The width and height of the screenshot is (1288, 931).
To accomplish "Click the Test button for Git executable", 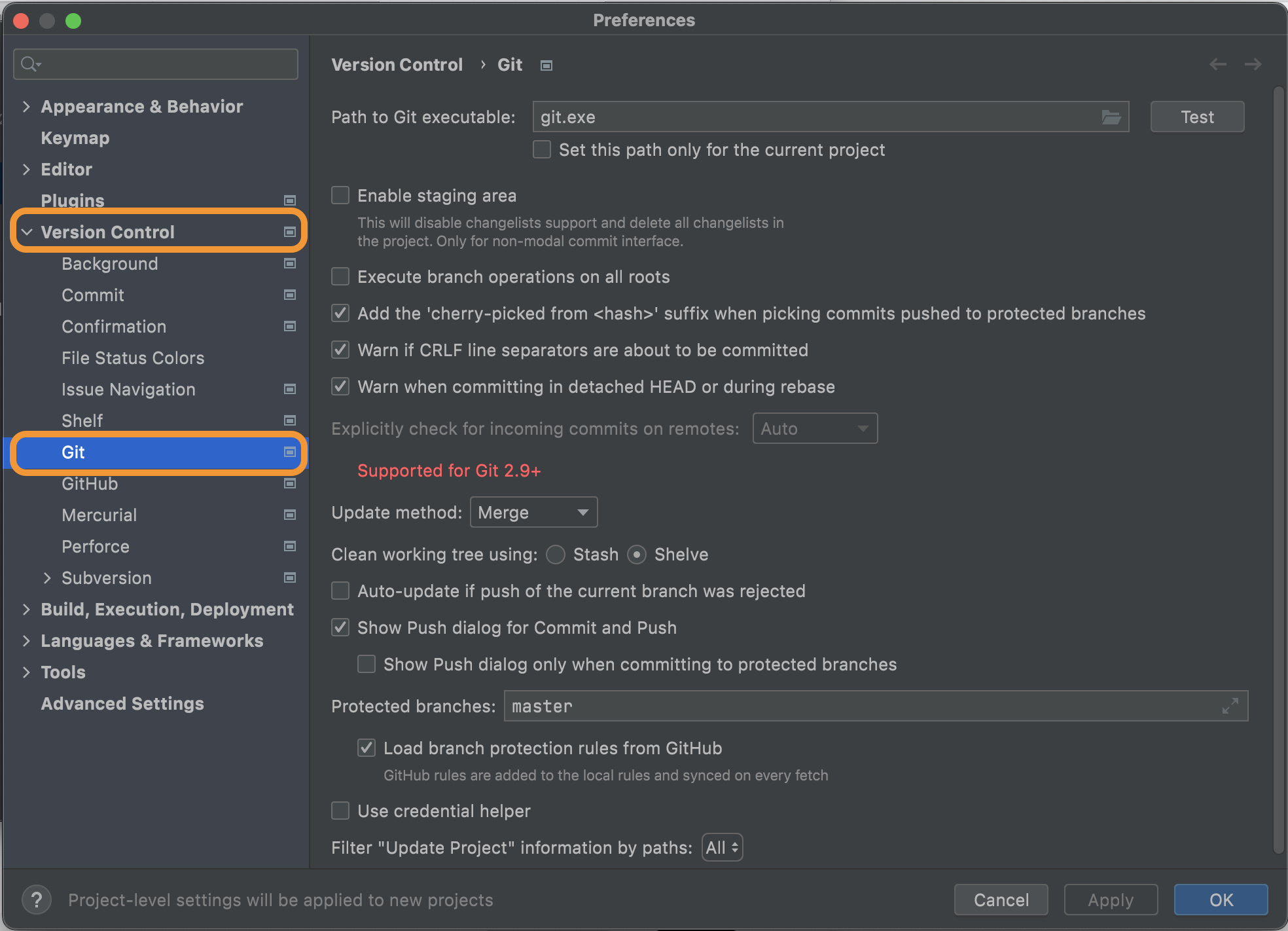I will click(x=1196, y=117).
